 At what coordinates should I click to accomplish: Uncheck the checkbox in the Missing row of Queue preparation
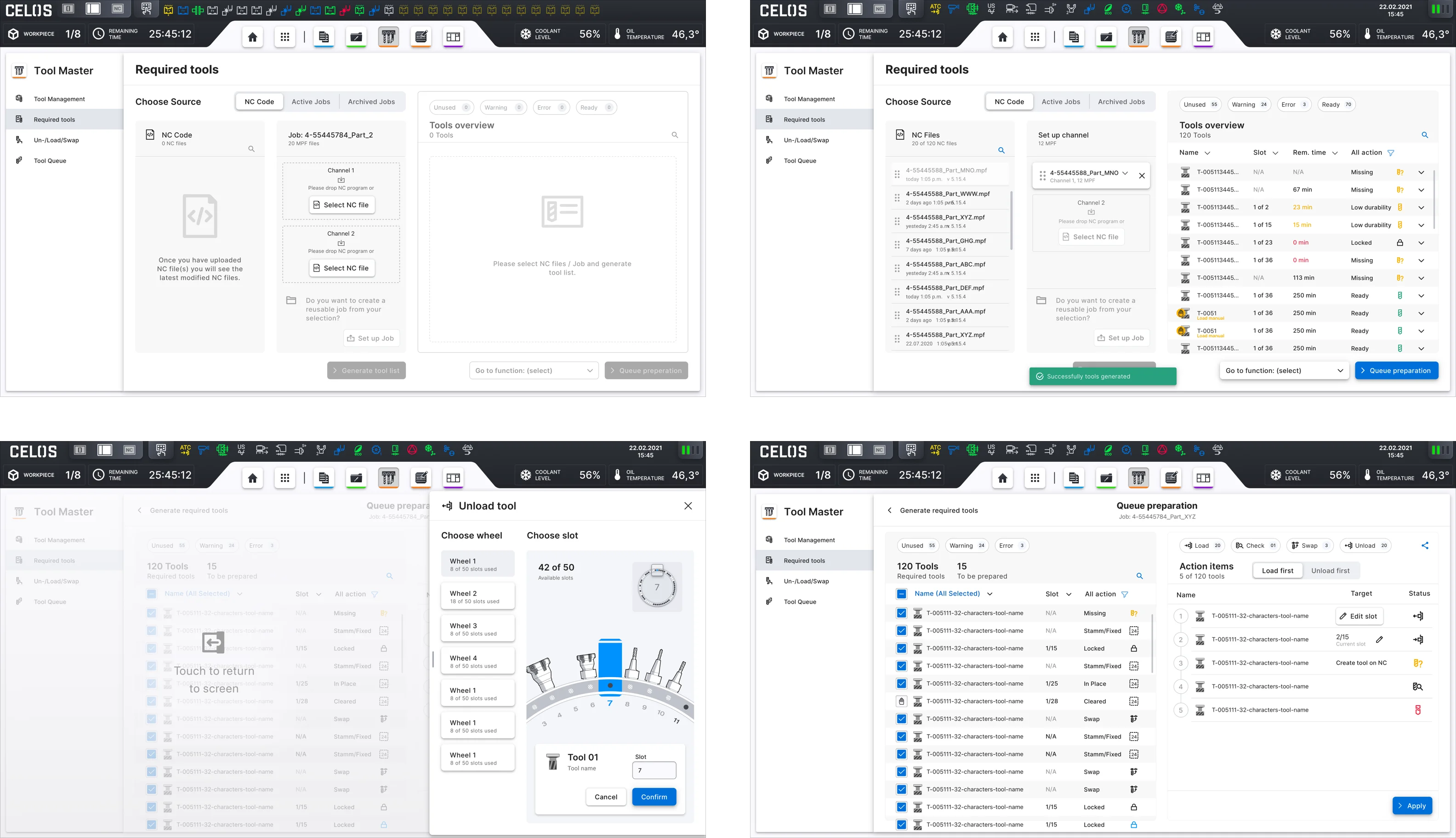pyautogui.click(x=902, y=613)
